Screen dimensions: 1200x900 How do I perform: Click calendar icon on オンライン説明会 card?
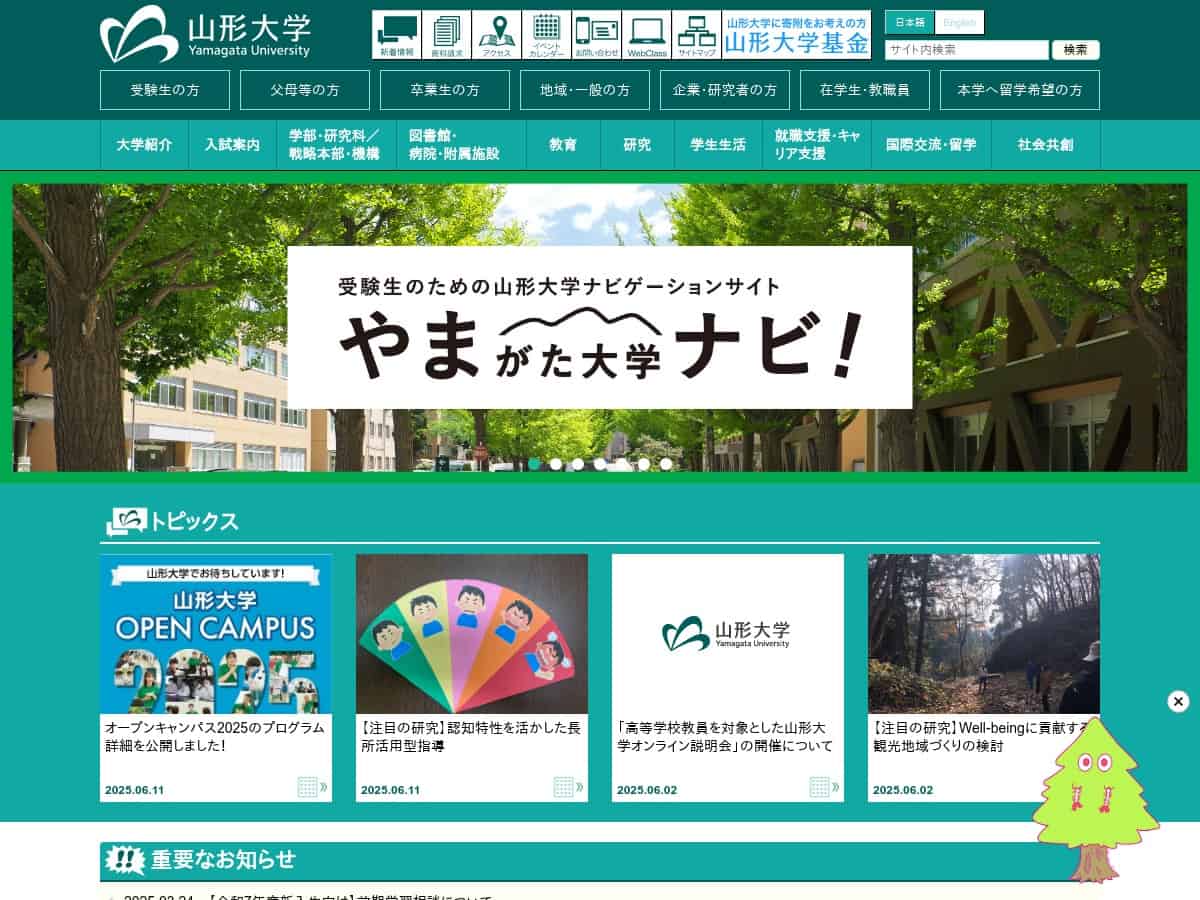(x=824, y=787)
